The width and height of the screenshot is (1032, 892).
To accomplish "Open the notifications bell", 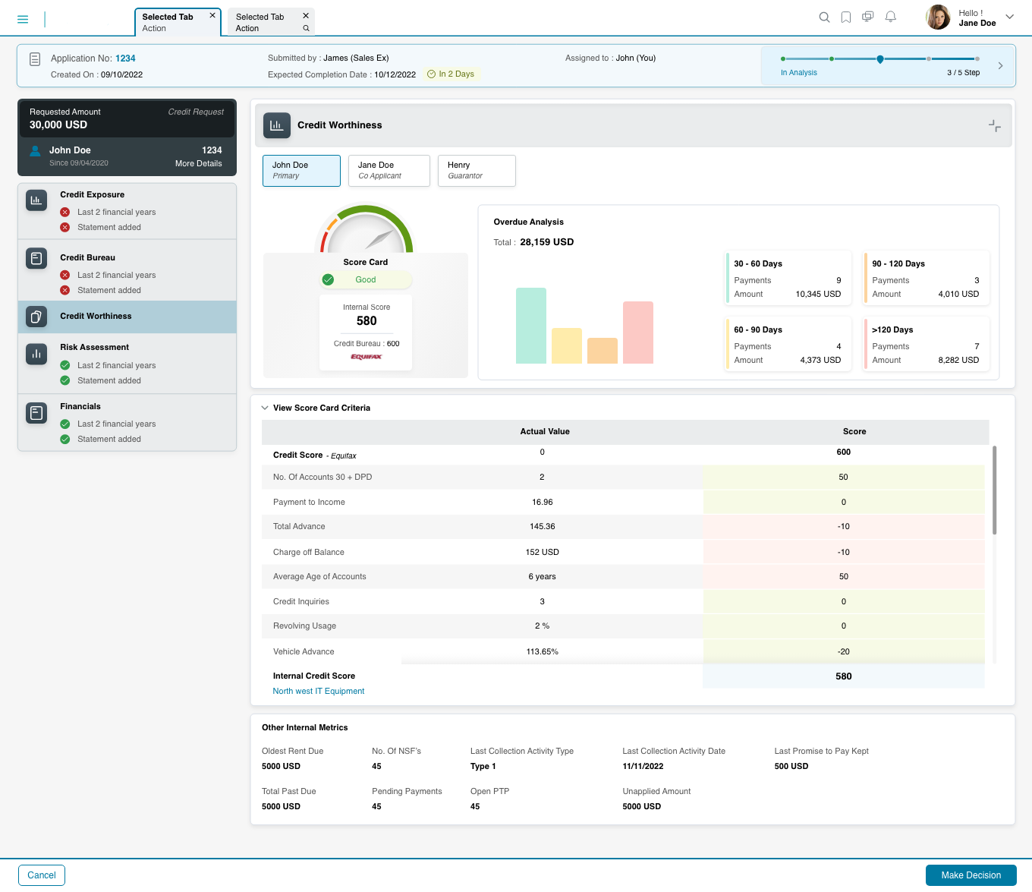I will point(890,17).
